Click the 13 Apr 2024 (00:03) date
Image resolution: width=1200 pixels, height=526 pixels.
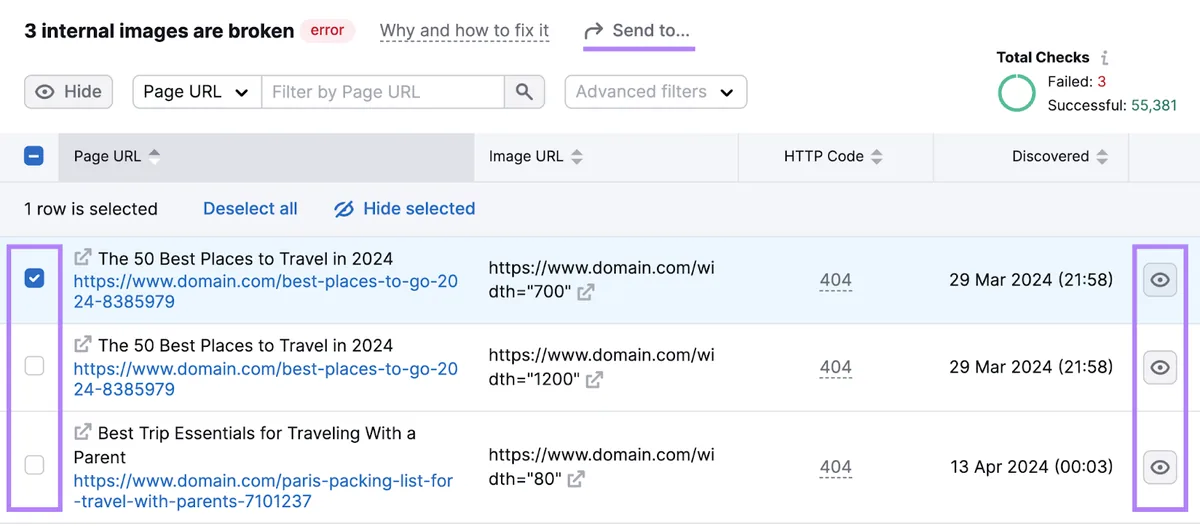[x=1031, y=467]
